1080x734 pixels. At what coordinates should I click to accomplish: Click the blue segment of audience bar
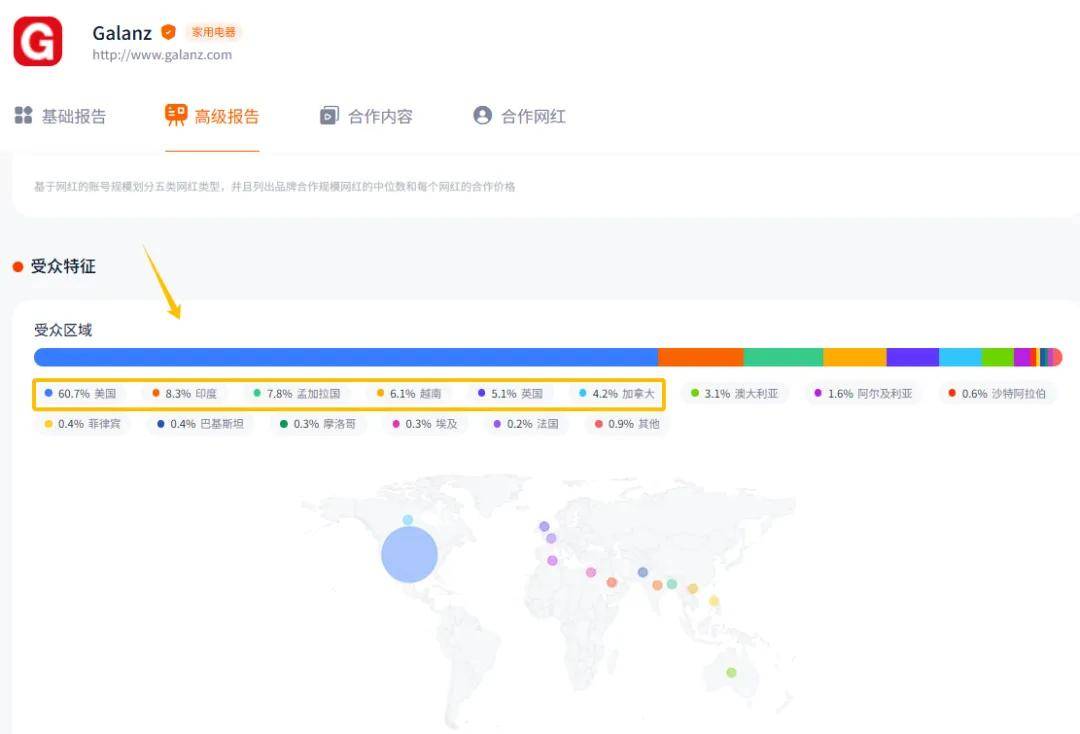coord(345,357)
